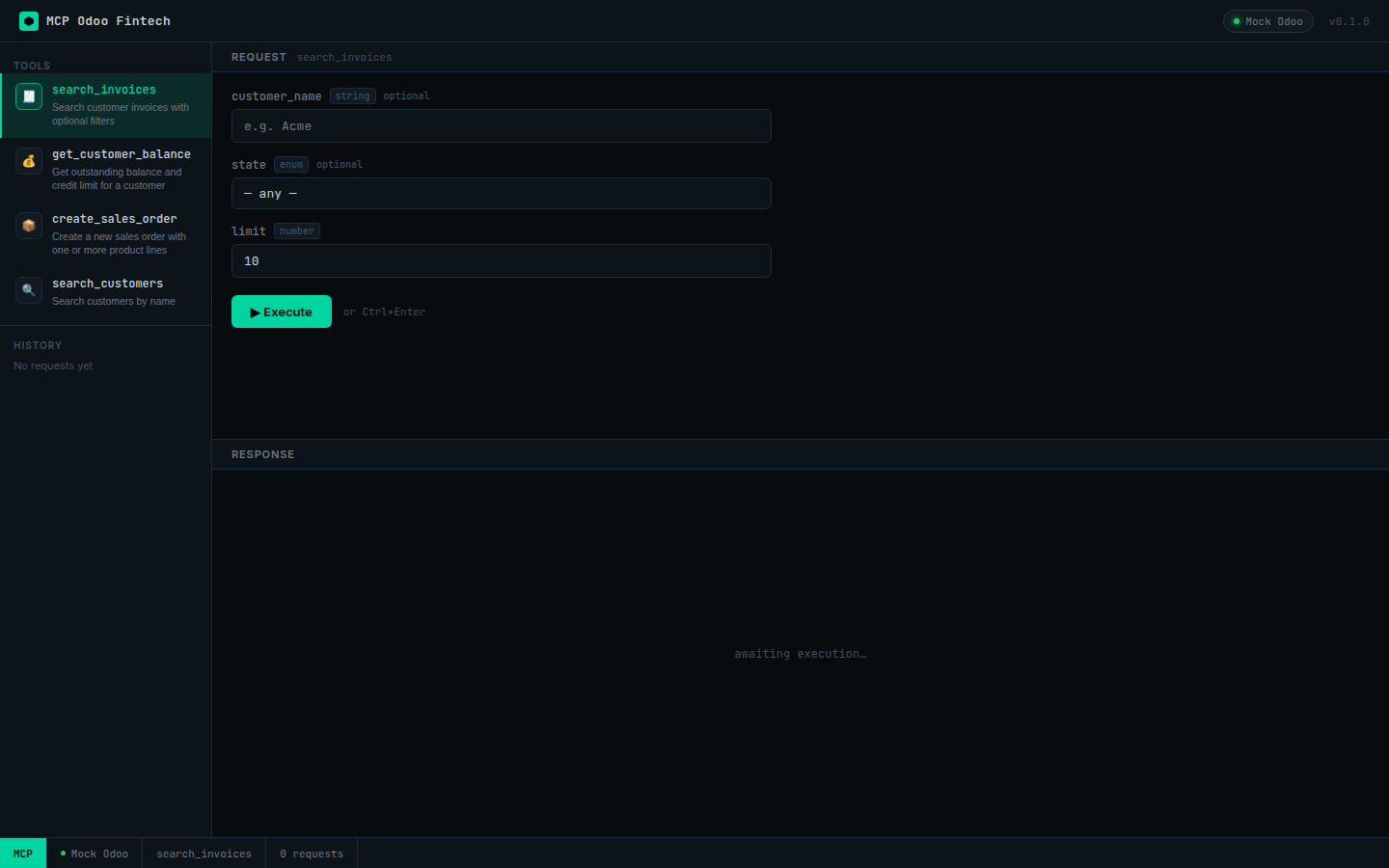Select the get_customer_balance tool

coord(106,170)
